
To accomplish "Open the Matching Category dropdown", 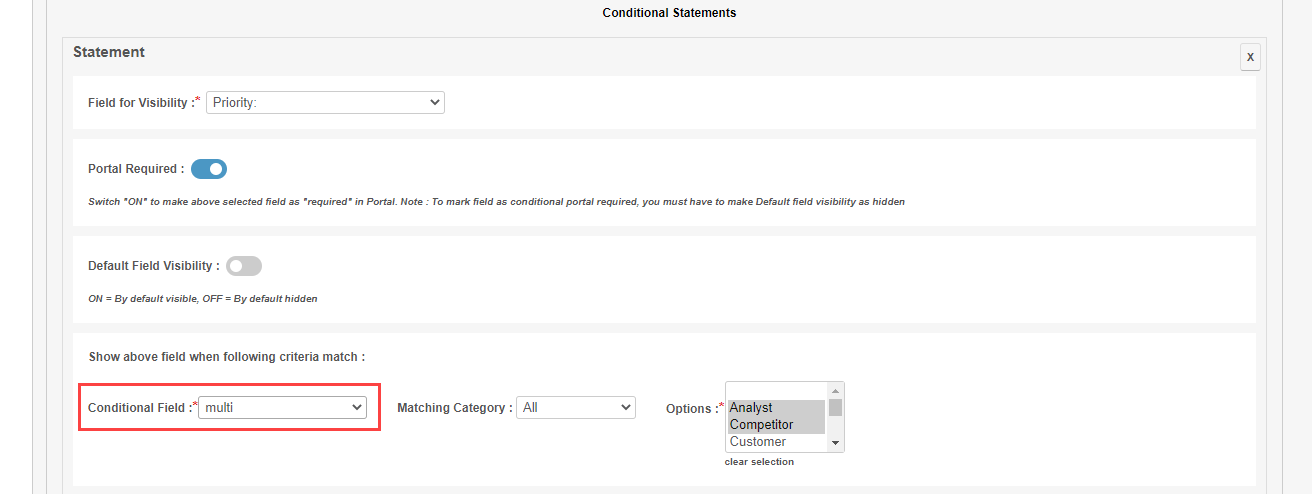I will point(575,408).
